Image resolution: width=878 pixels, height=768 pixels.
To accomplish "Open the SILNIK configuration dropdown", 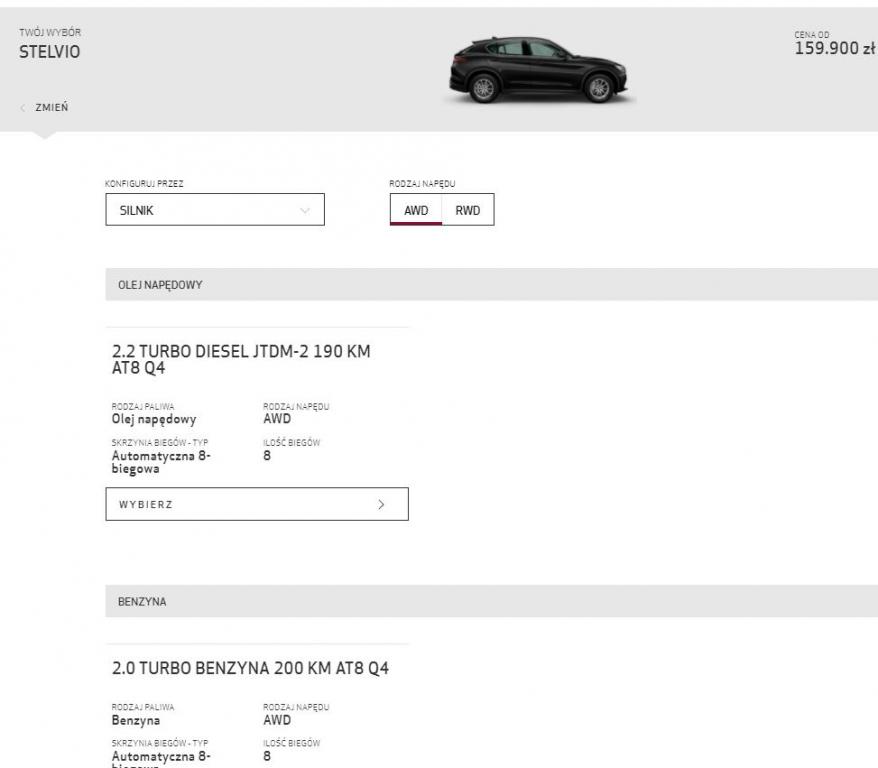I will [x=215, y=210].
